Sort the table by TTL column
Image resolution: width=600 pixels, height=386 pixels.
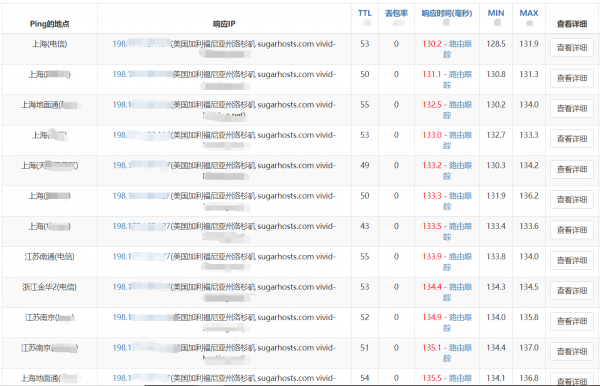click(365, 13)
